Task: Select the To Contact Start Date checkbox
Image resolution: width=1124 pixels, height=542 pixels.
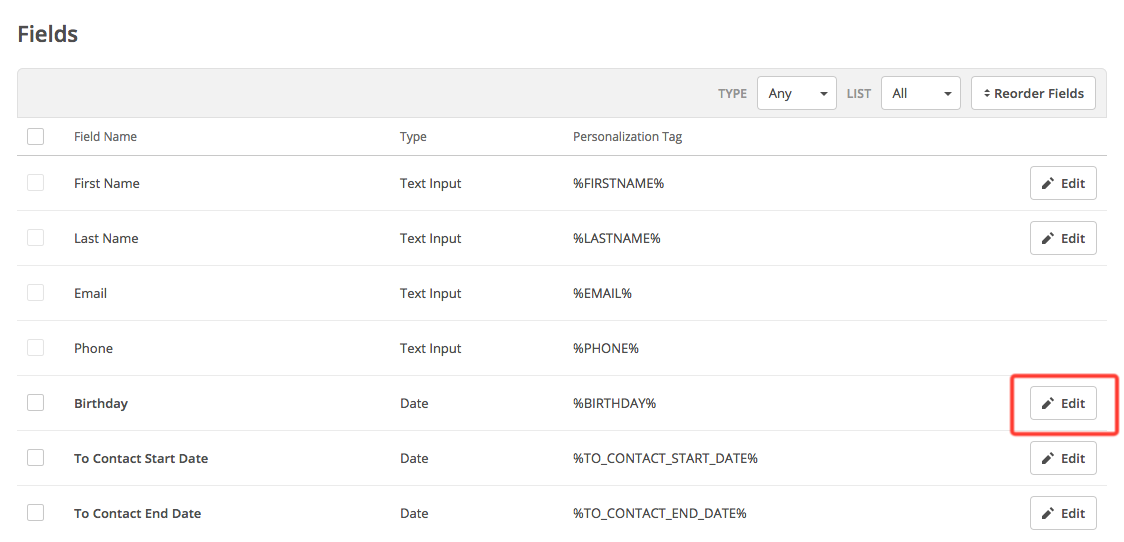Action: pyautogui.click(x=36, y=458)
